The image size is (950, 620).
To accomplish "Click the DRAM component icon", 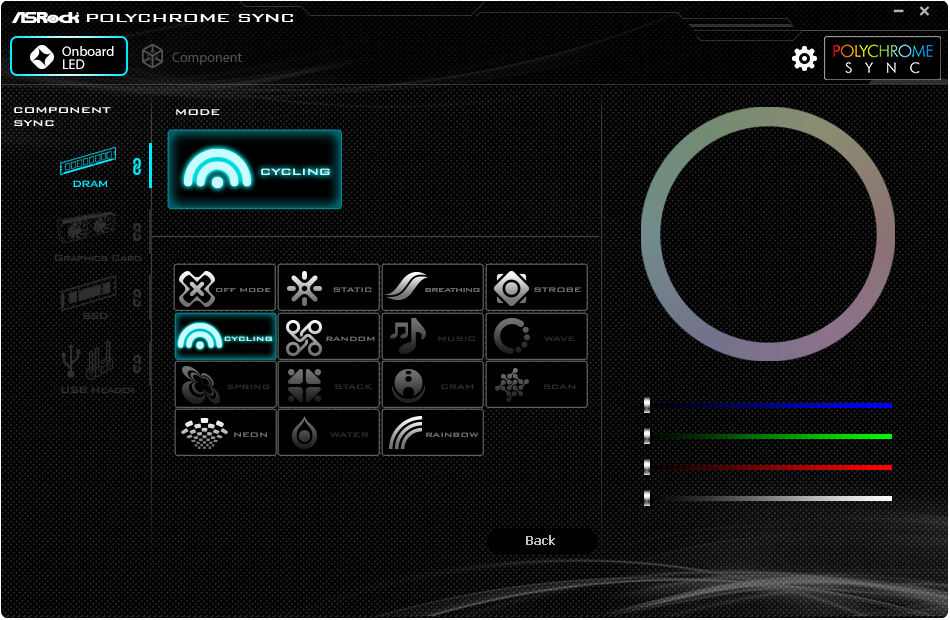I will click(x=88, y=167).
